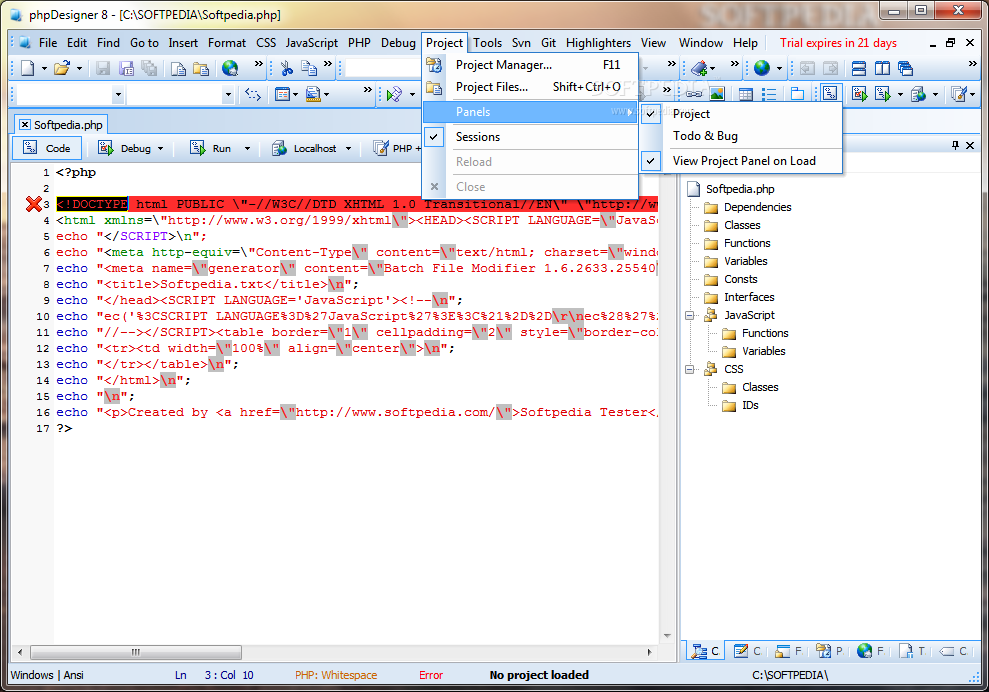Open the Highlighters menu
The width and height of the screenshot is (989, 692).
(x=598, y=43)
